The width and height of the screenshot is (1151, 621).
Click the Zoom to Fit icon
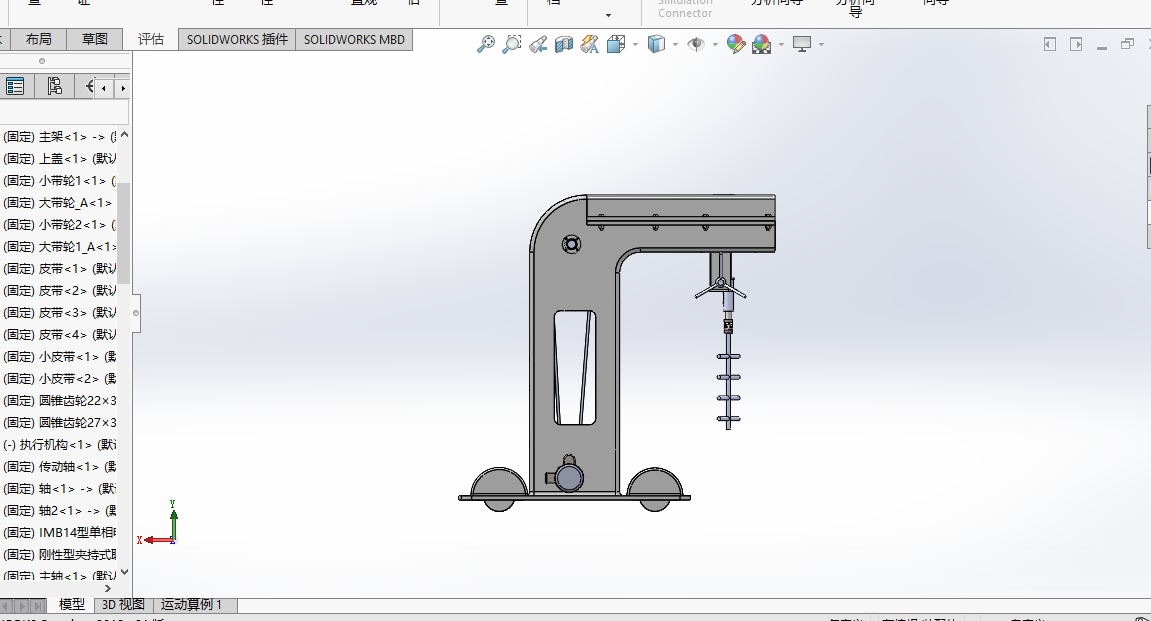(486, 44)
